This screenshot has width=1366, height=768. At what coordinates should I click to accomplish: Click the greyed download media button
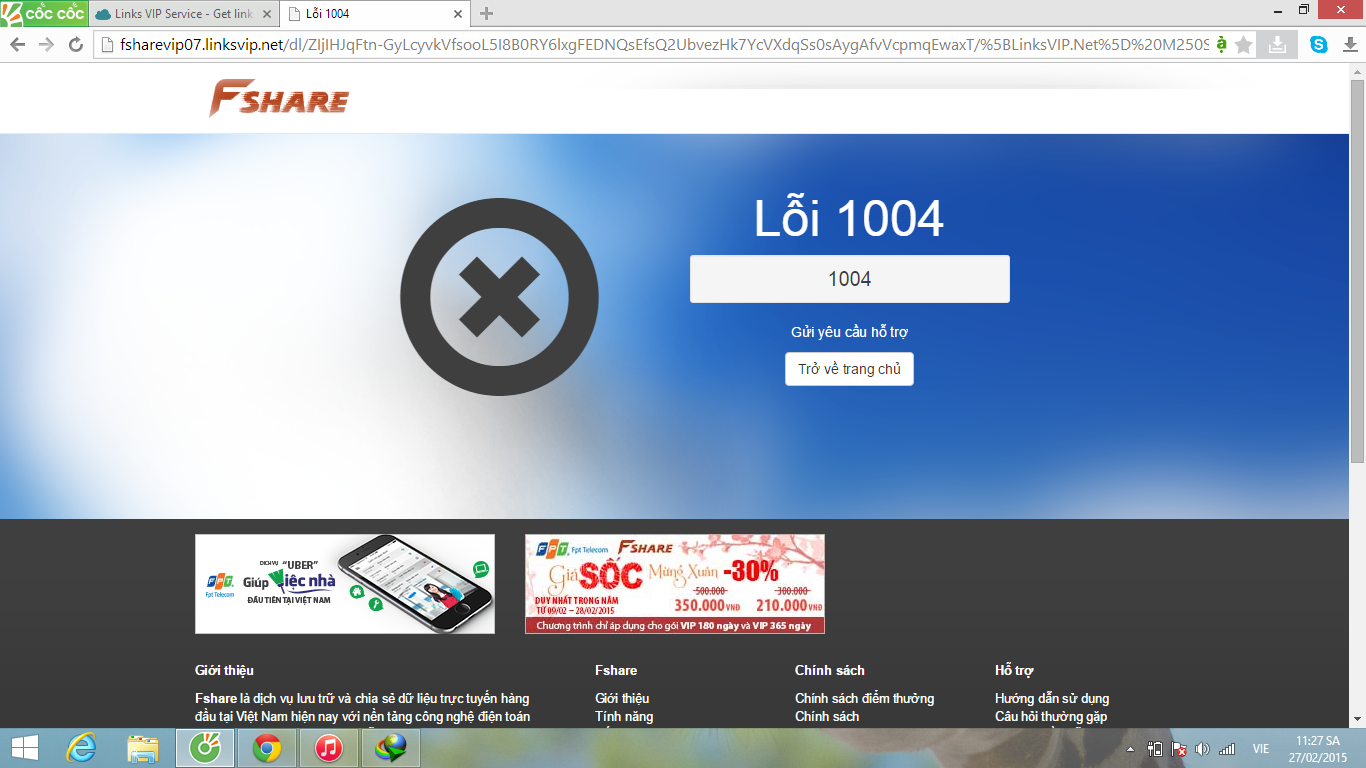click(1277, 45)
